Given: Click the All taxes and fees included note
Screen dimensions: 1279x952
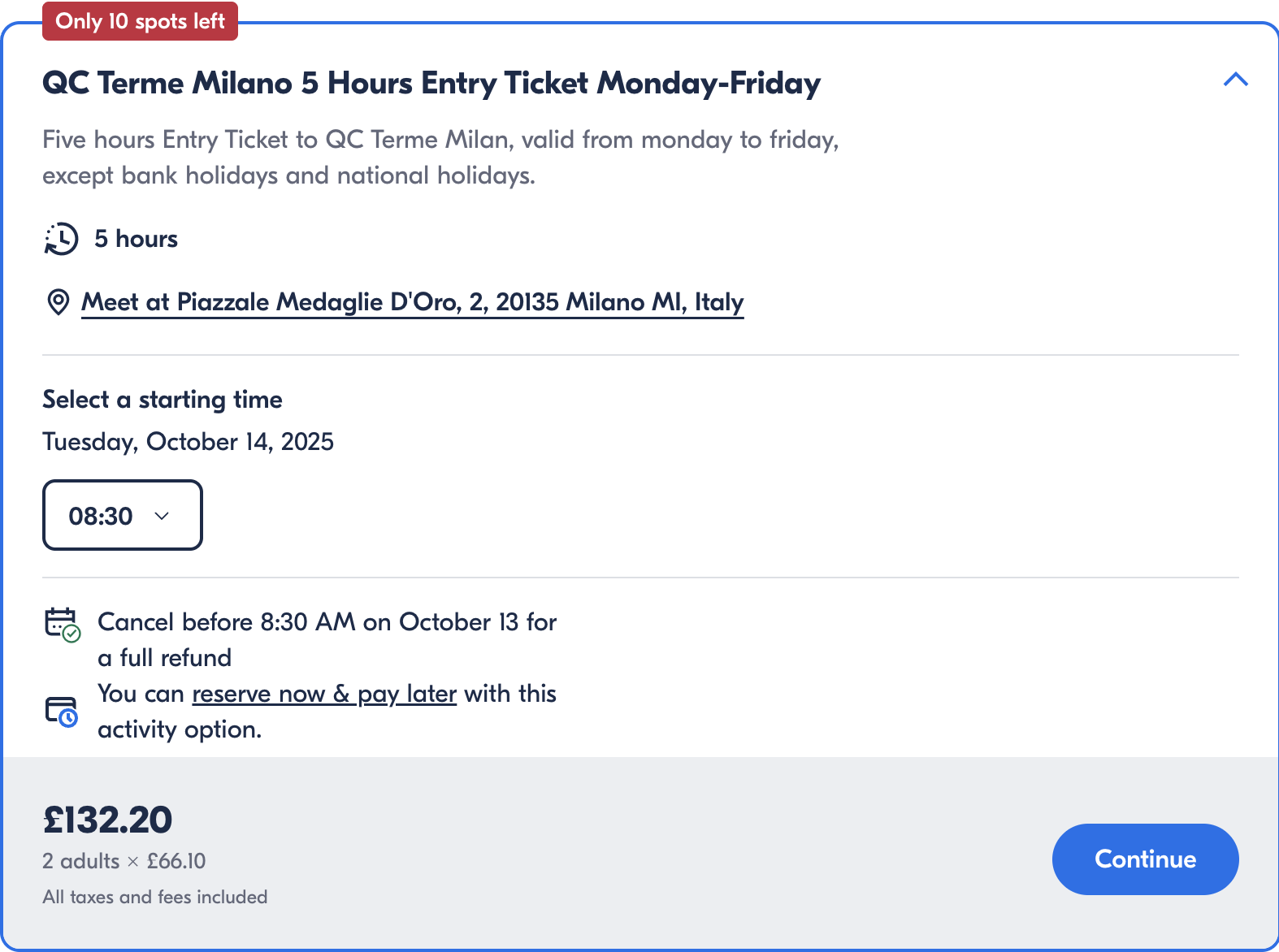Looking at the screenshot, I should point(154,897).
